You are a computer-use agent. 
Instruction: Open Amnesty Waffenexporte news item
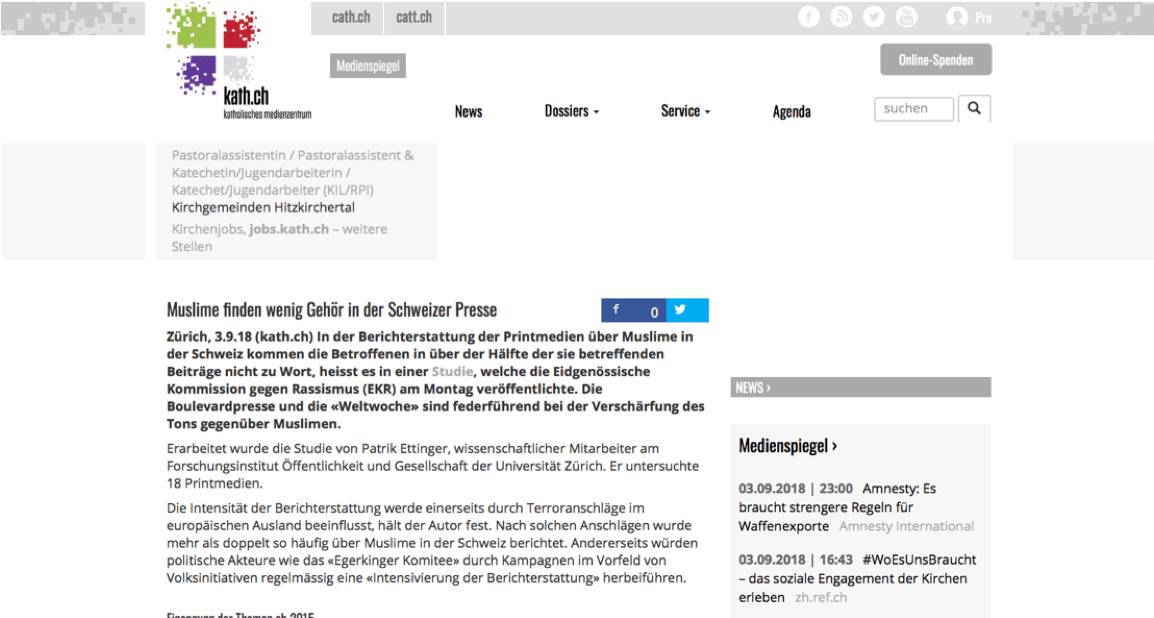pos(838,507)
